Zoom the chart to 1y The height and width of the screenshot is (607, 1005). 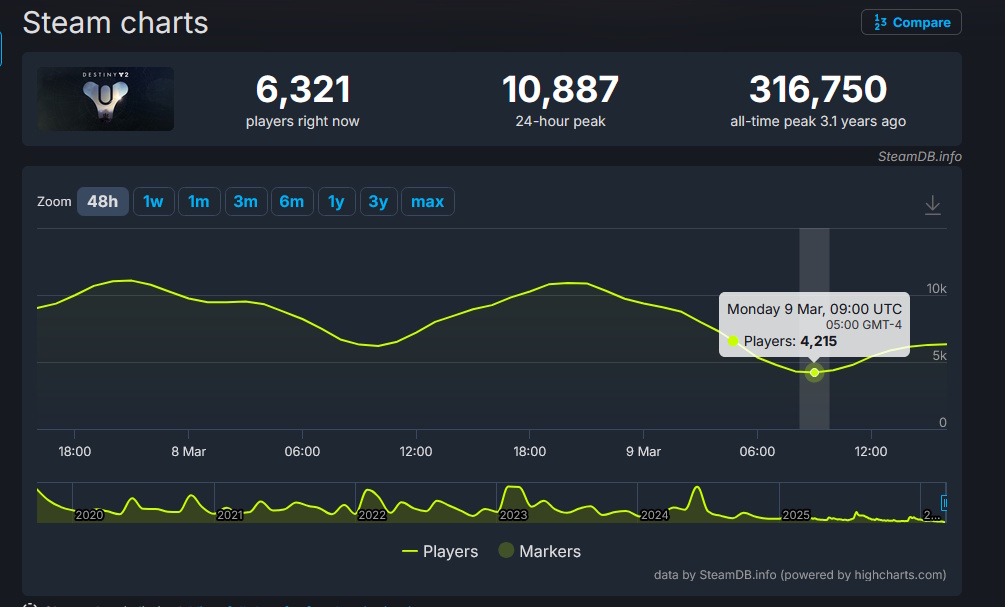336,202
